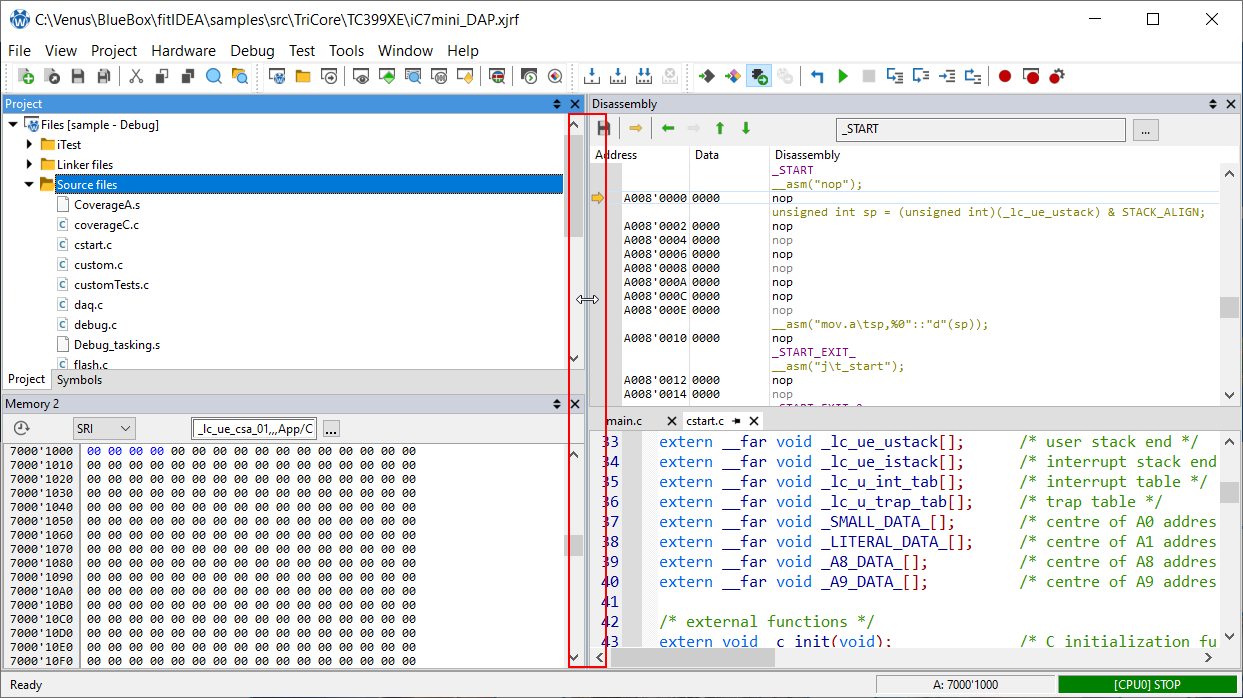Click the Cut scissors icon
The height and width of the screenshot is (698, 1243).
point(136,76)
